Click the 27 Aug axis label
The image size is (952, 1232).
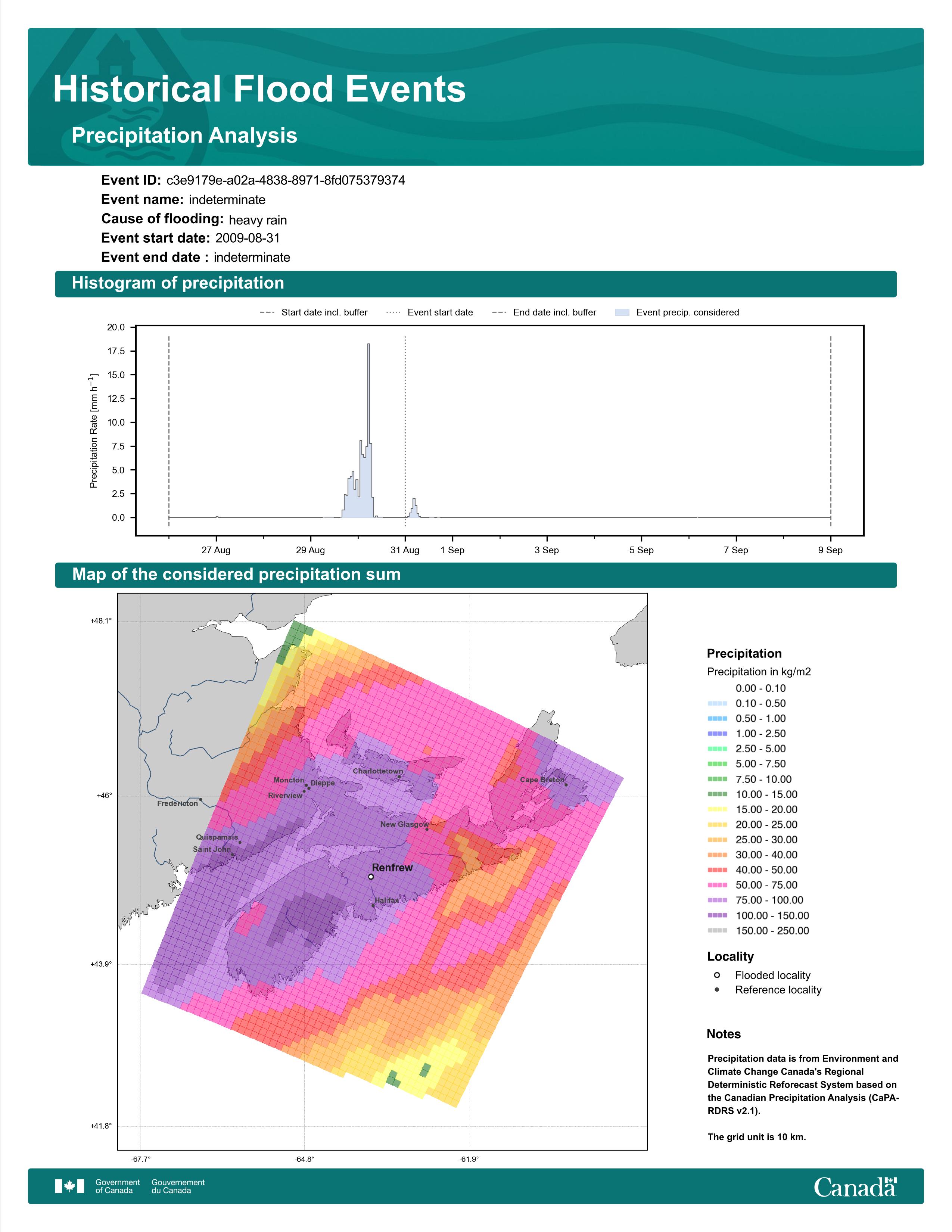click(x=216, y=550)
